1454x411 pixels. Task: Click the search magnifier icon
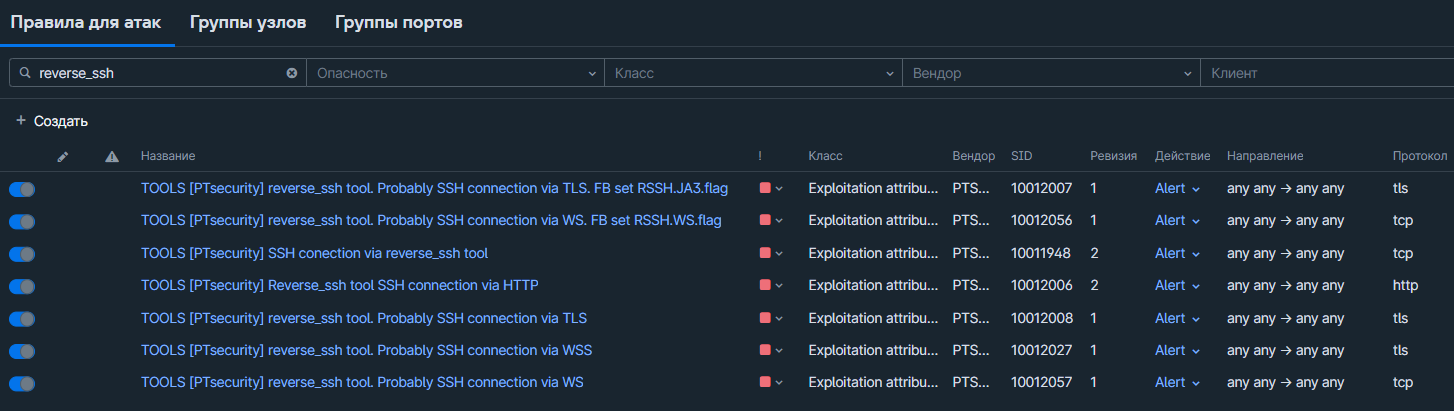(25, 73)
